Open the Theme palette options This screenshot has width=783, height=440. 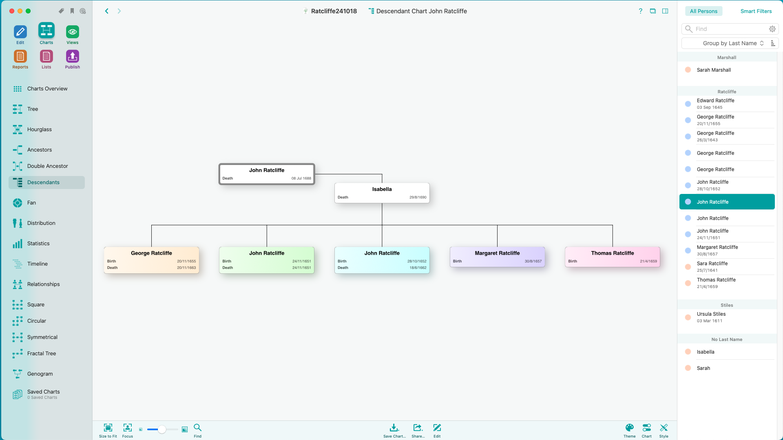pos(629,430)
